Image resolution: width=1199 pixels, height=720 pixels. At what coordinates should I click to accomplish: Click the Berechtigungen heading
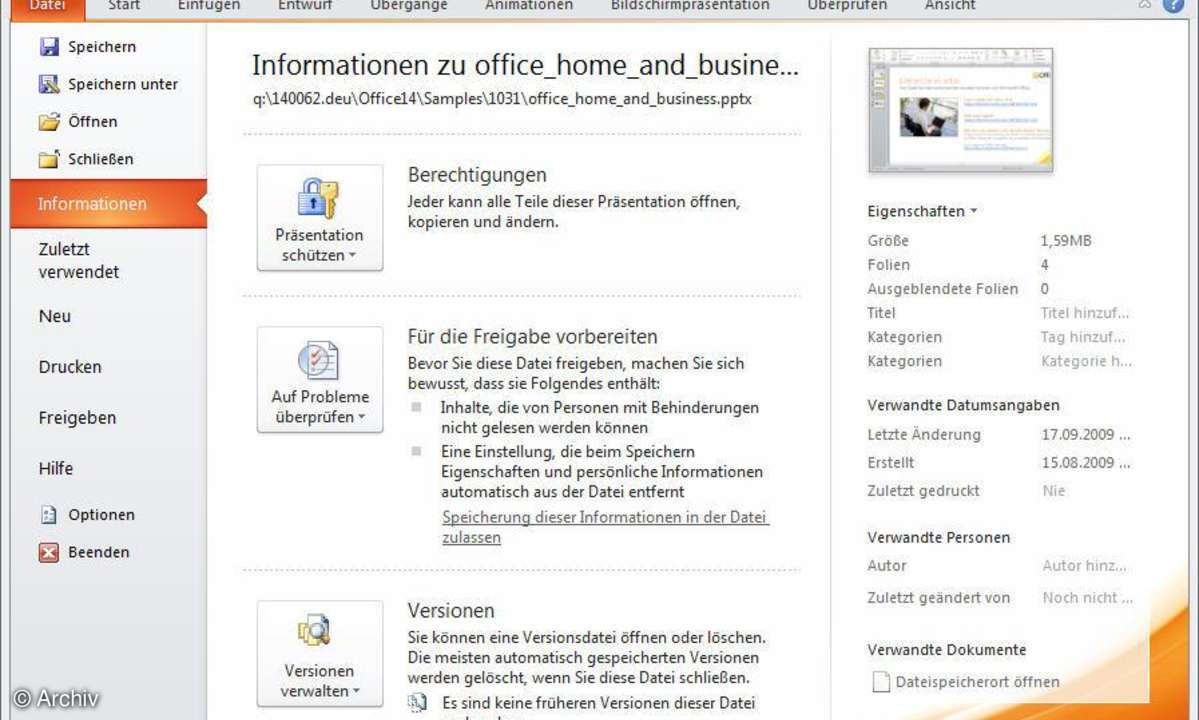point(477,175)
